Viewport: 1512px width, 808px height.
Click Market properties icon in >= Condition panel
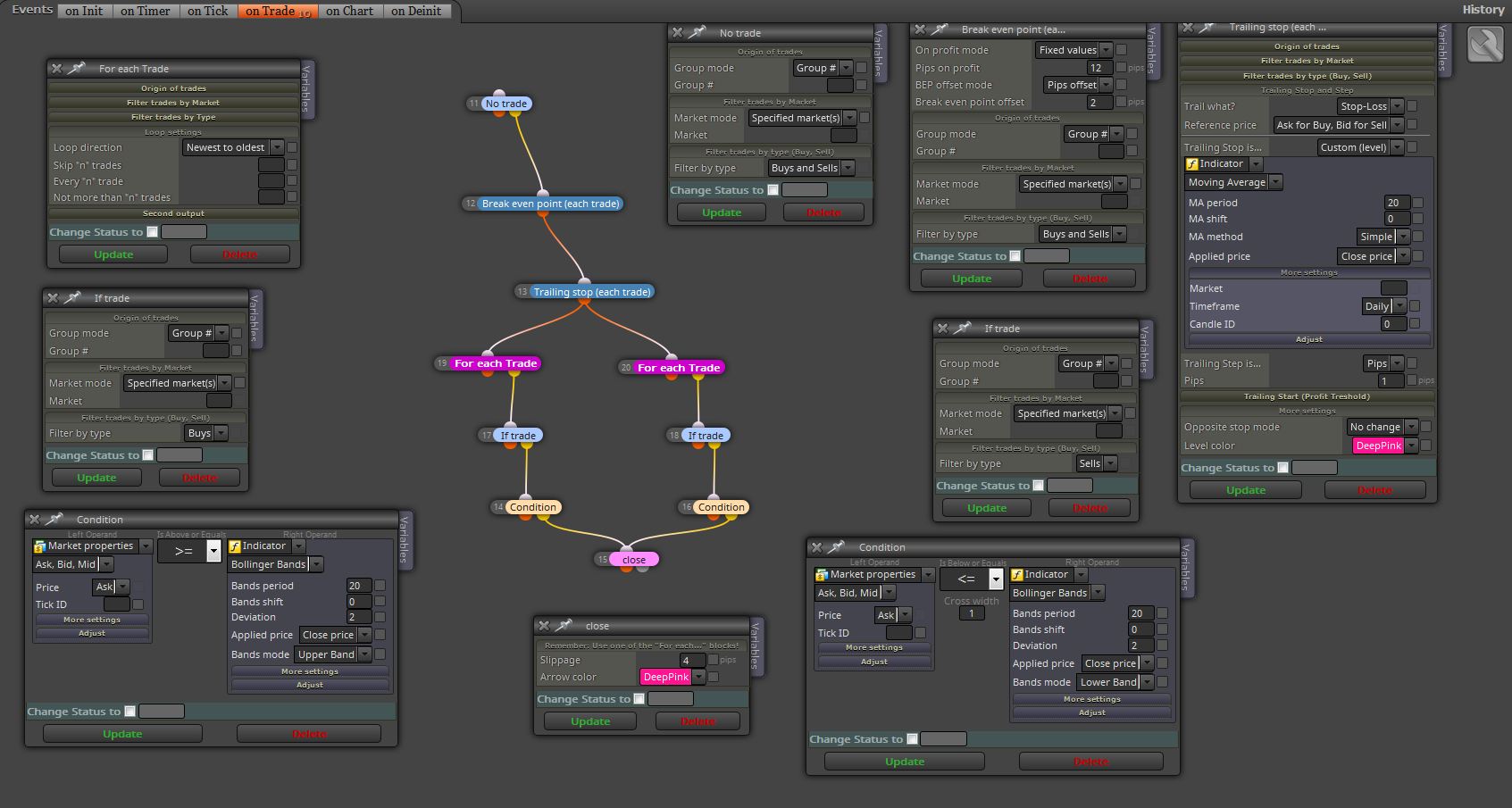(x=39, y=546)
